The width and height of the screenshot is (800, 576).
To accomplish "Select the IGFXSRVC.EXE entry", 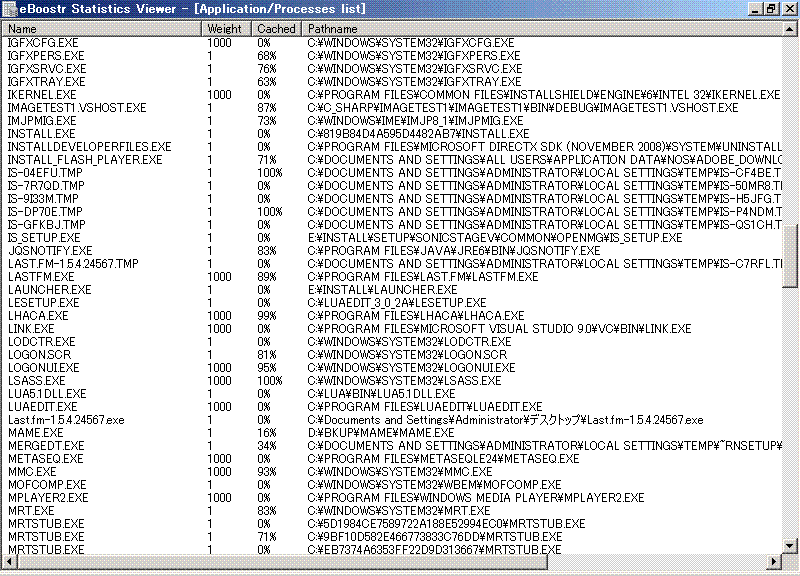I will point(392,69).
